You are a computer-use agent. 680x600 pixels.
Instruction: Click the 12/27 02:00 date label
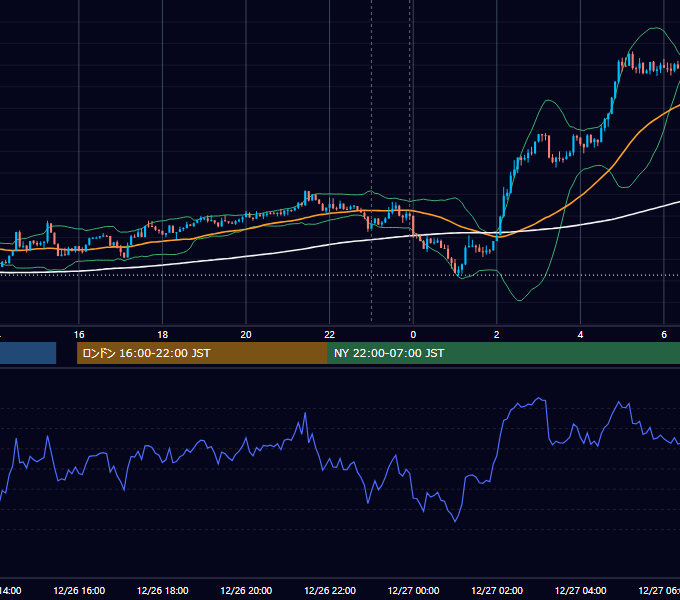[x=497, y=590]
